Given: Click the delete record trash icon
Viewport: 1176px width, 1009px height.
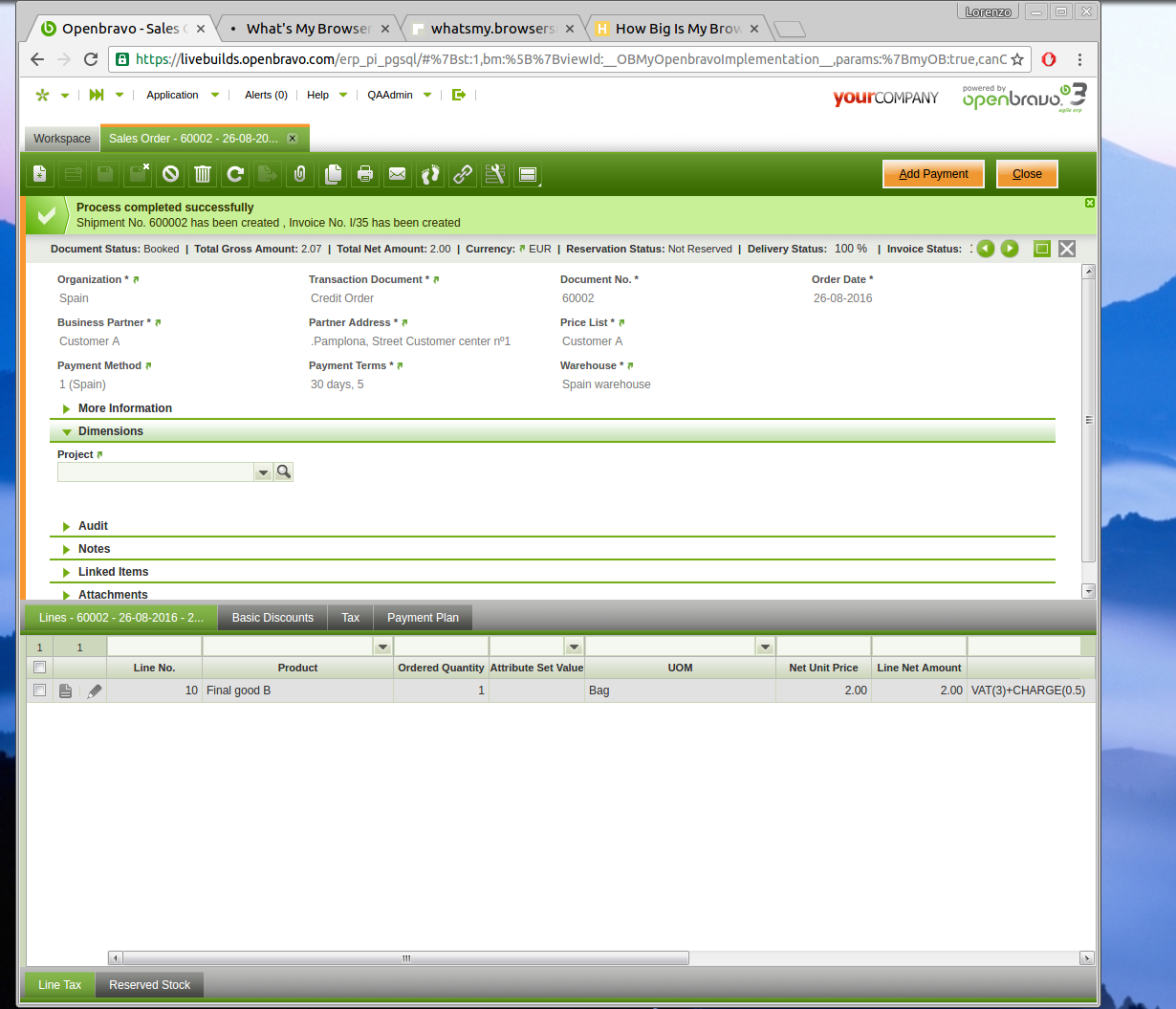Looking at the screenshot, I should pos(203,174).
